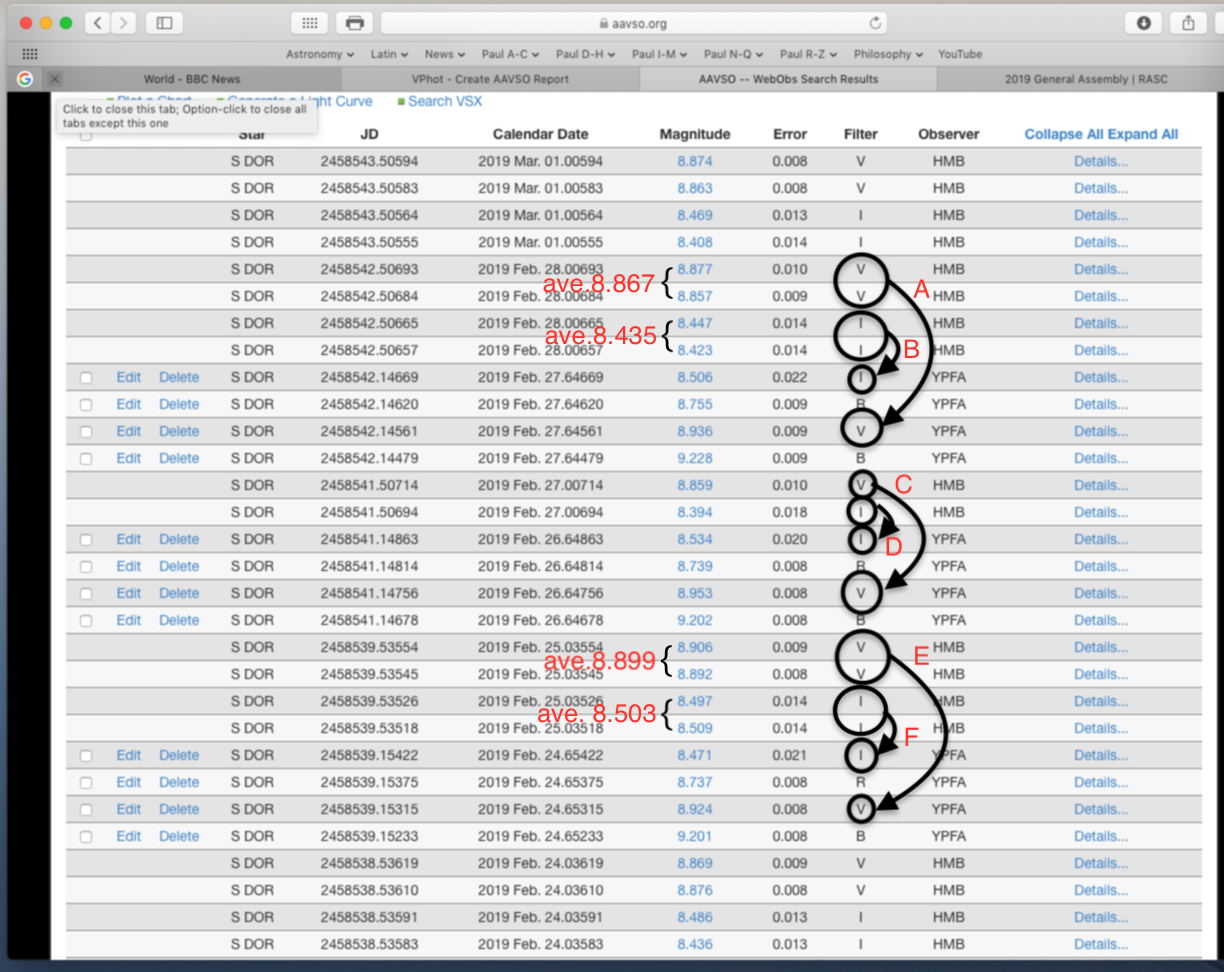The image size is (1224, 972).
Task: Delete the observation JD 2458539.15233
Action: pos(179,837)
